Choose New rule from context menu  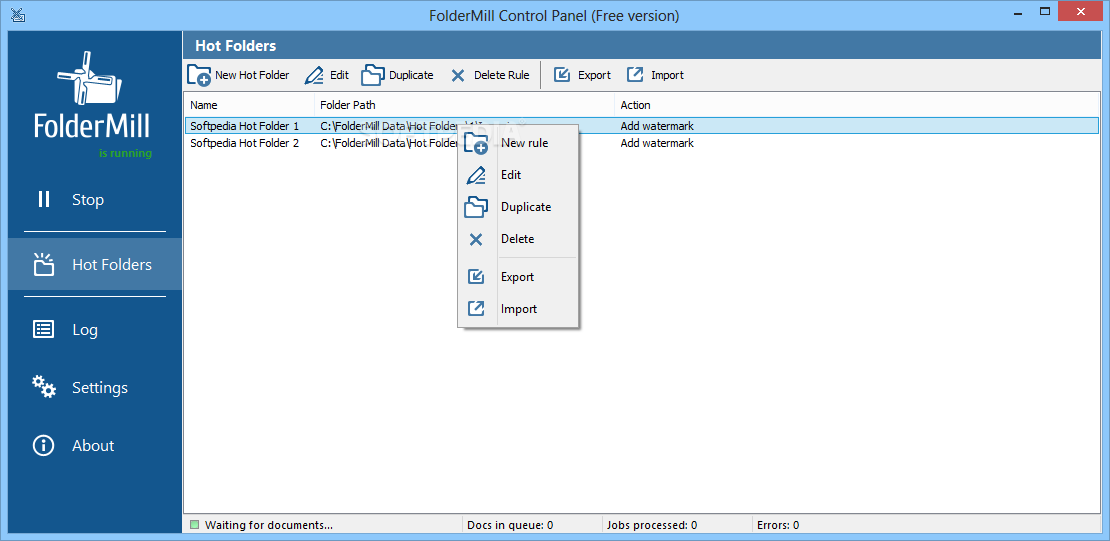(x=524, y=143)
